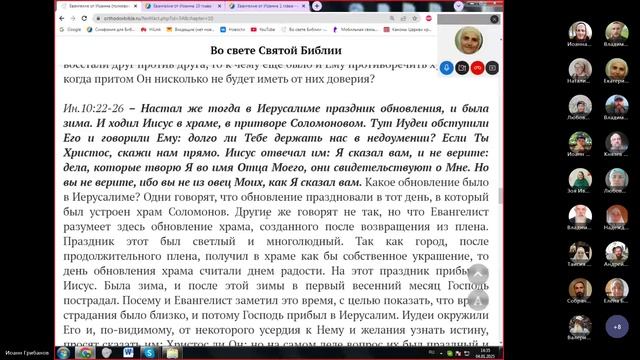
Task: Open the last bookmark with the red calendar icon
Action: (407, 29)
